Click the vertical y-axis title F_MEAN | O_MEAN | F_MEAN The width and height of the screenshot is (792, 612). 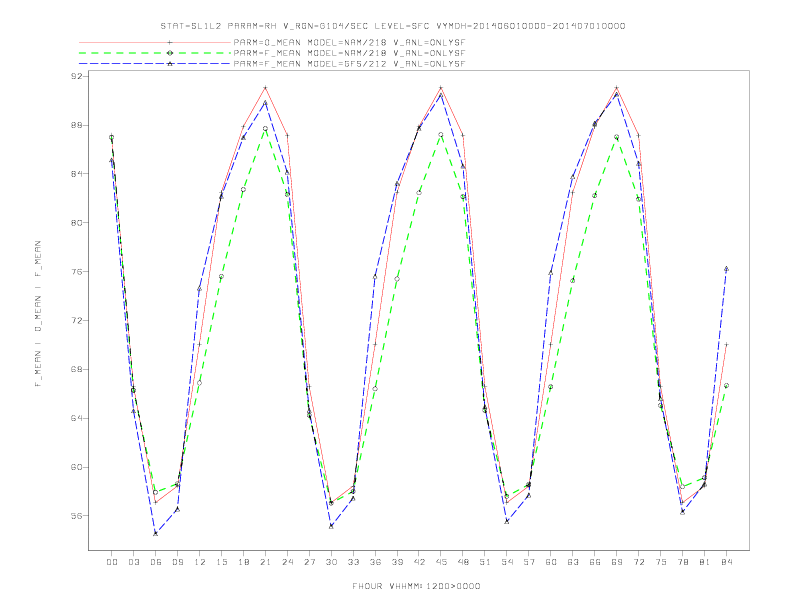point(38,314)
